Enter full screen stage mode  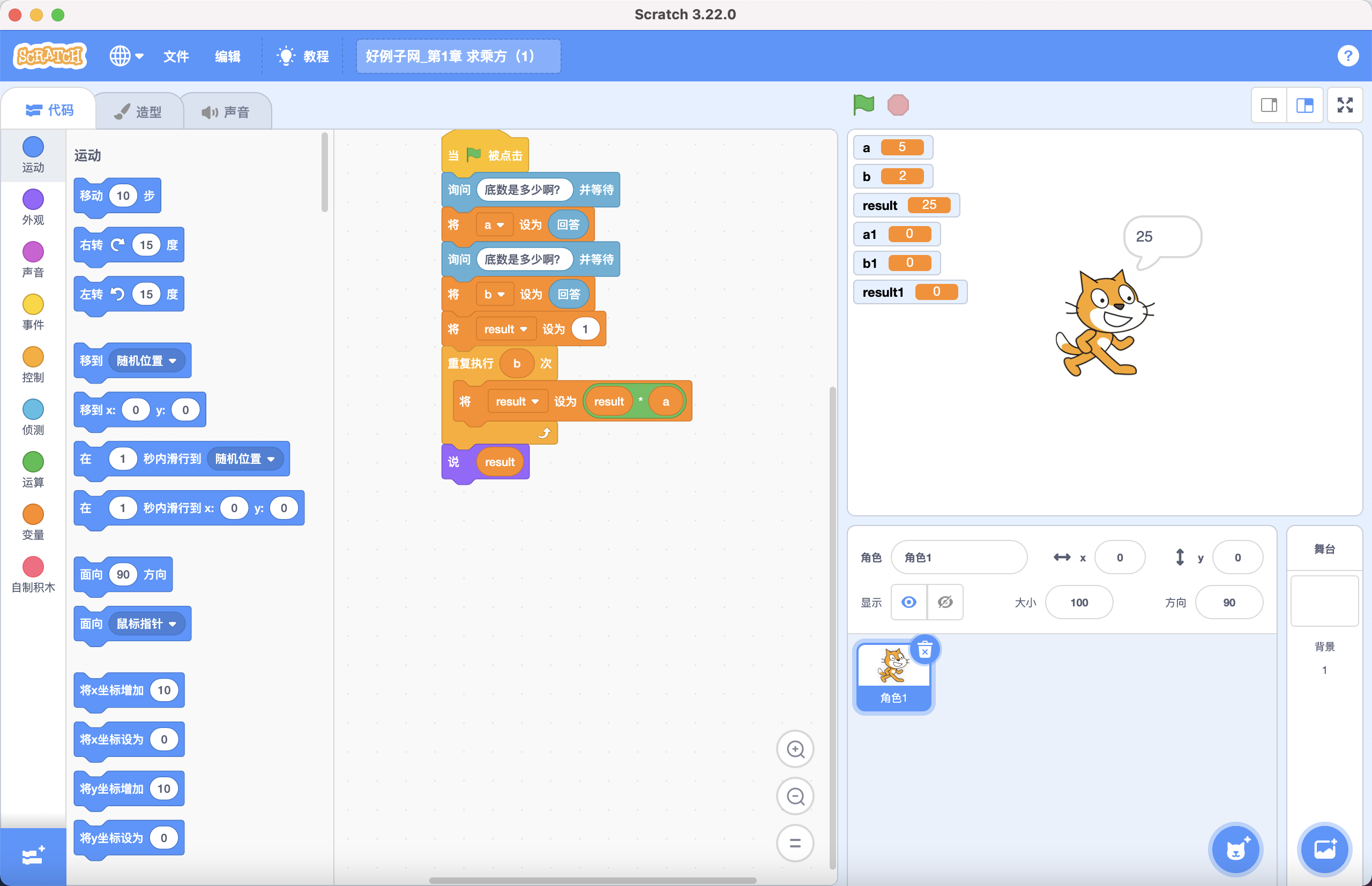click(x=1345, y=104)
